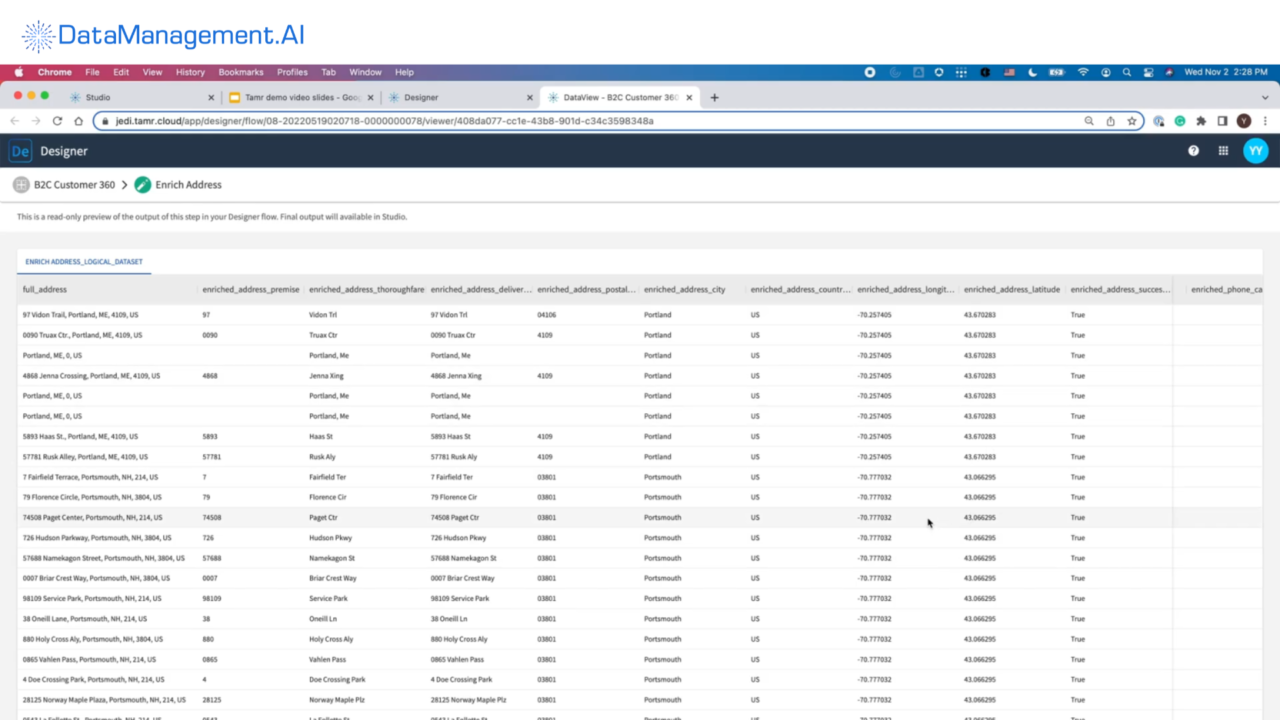Click the Enrich Address green pencil icon
Screen dimensions: 1280x720
point(143,185)
